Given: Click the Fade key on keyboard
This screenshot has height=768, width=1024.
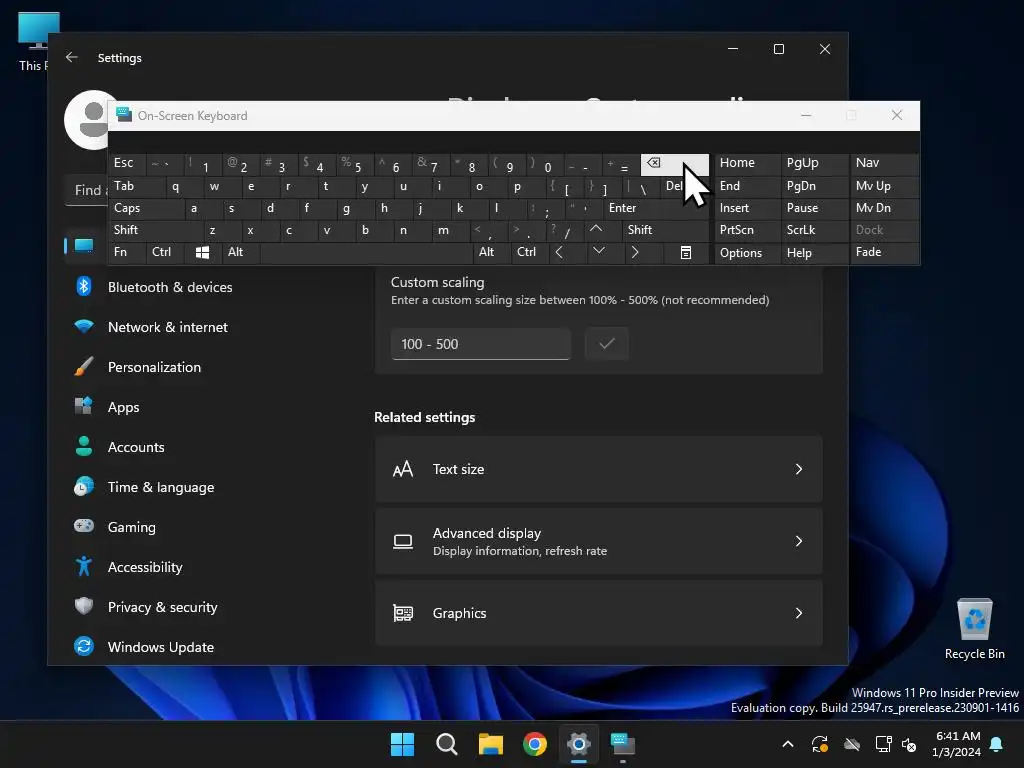Looking at the screenshot, I should (x=884, y=253).
